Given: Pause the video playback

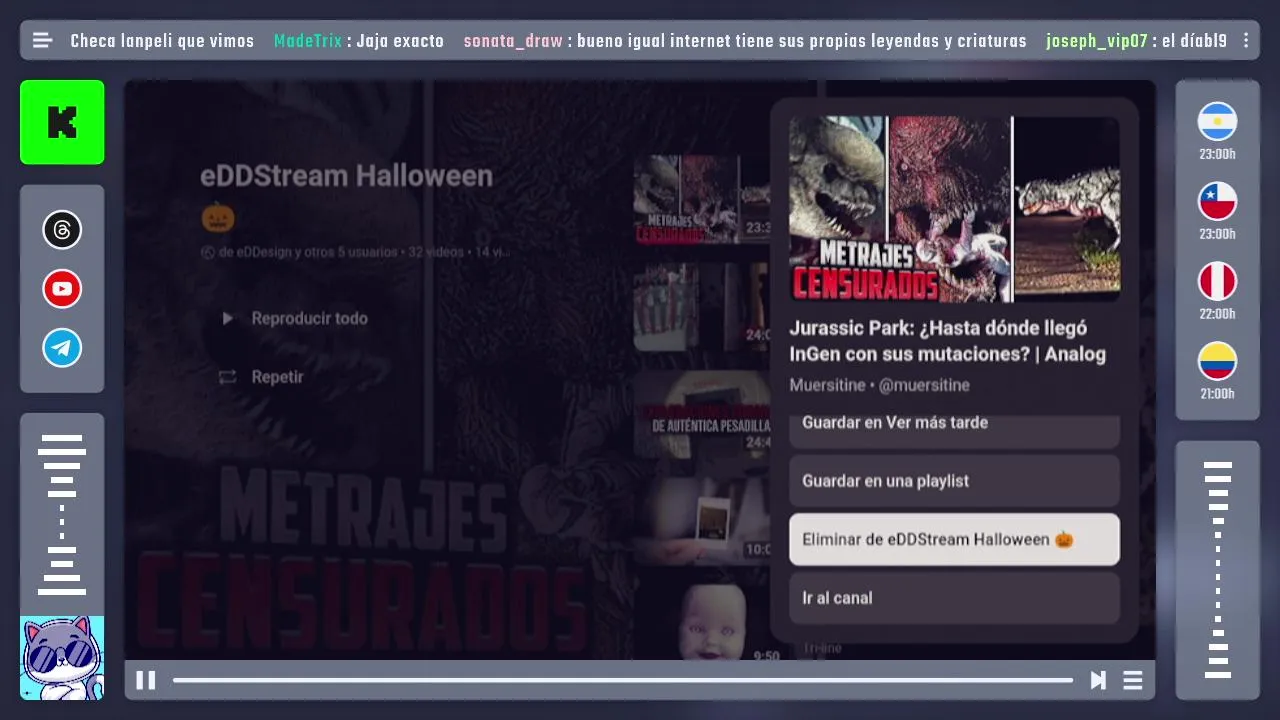Looking at the screenshot, I should point(146,680).
